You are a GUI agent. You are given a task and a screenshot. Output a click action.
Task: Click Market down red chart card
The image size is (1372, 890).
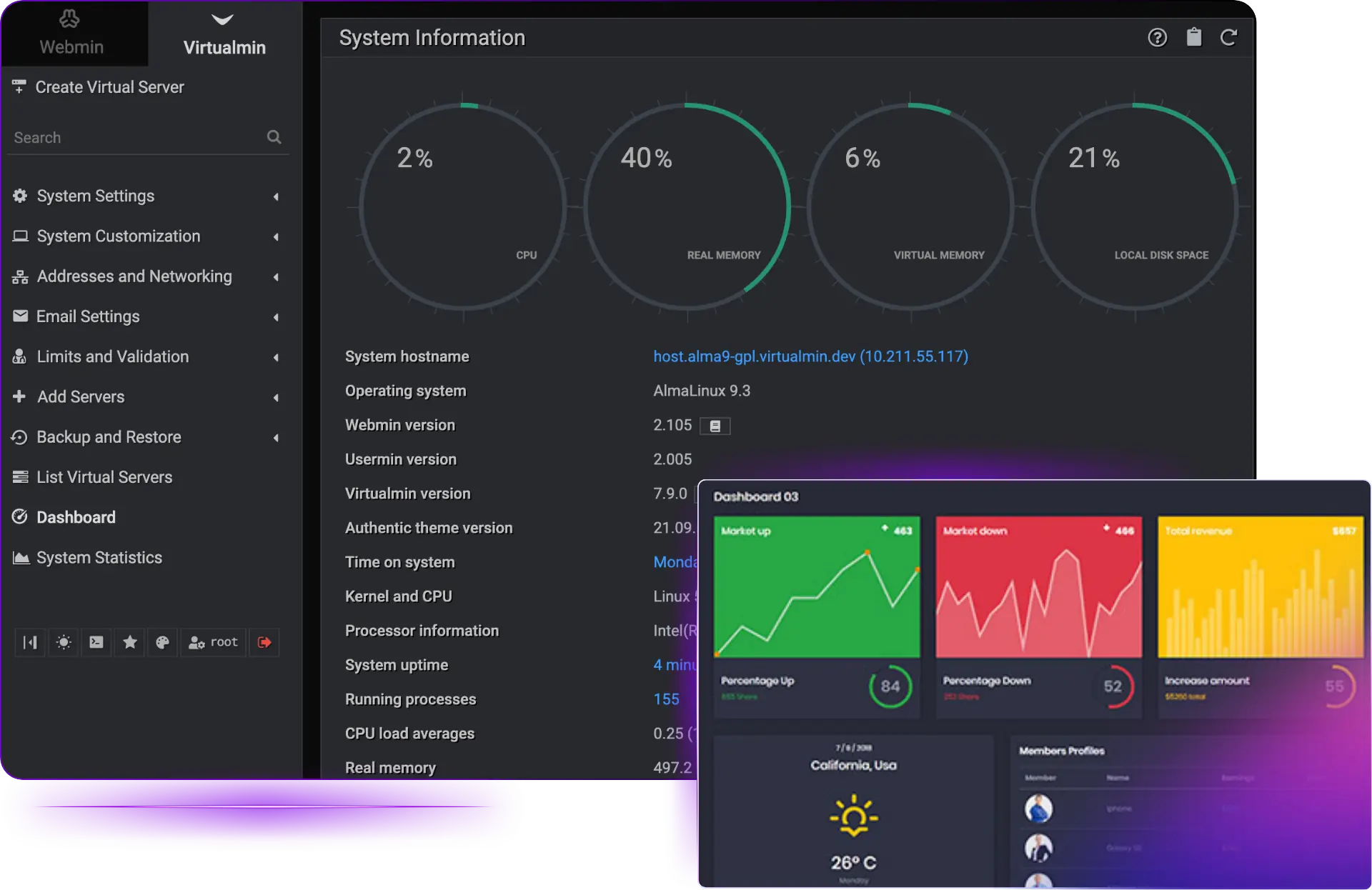click(1039, 587)
